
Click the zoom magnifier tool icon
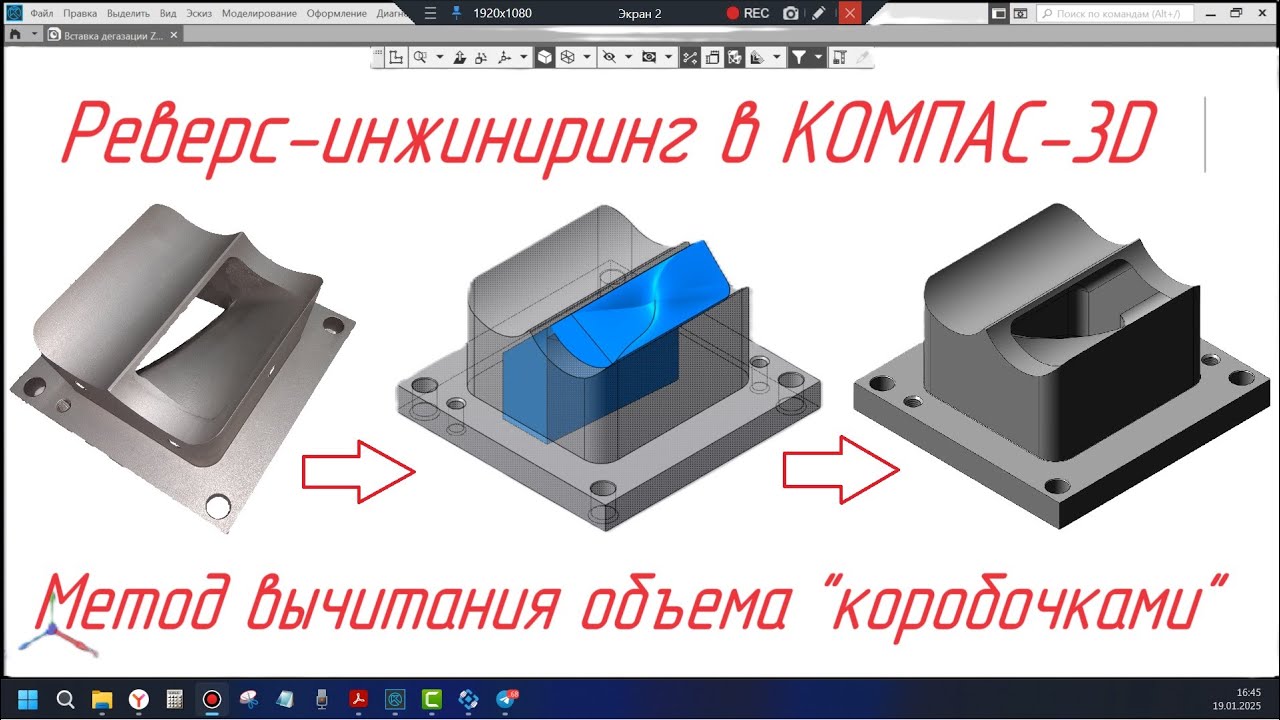point(420,58)
